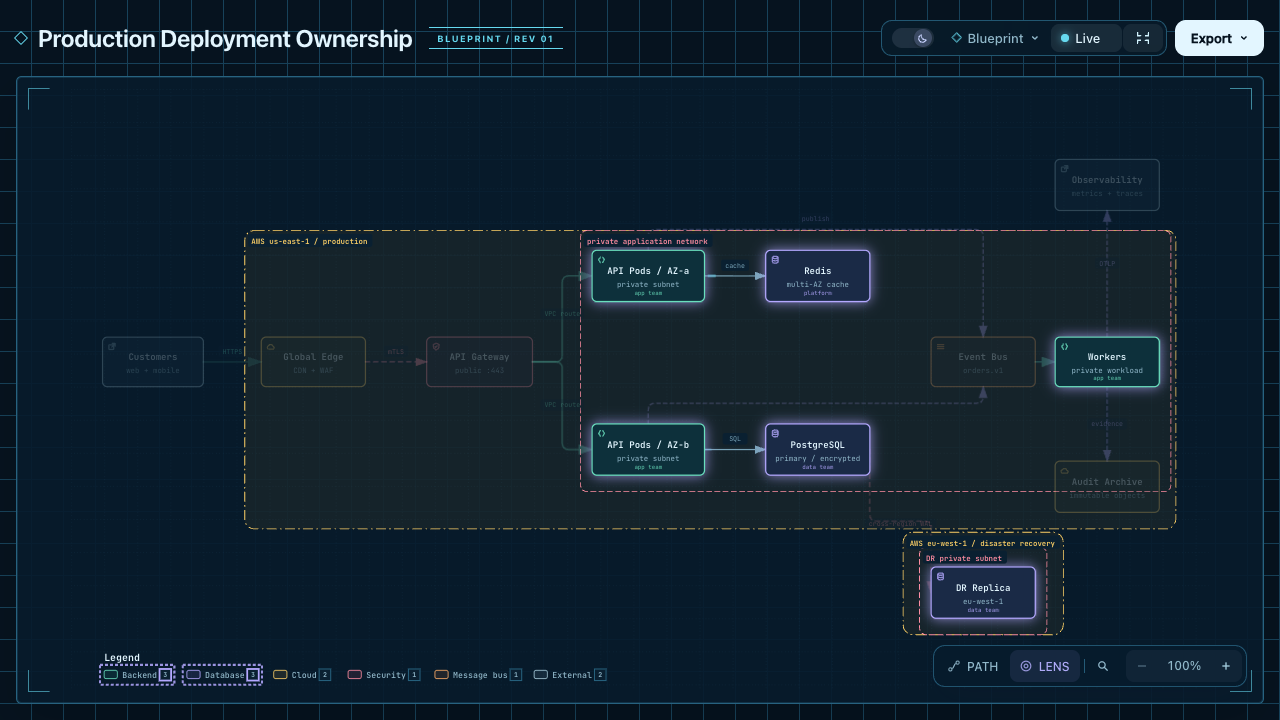
Task: Click the database icon on PostgreSQL node
Action: (x=775, y=433)
